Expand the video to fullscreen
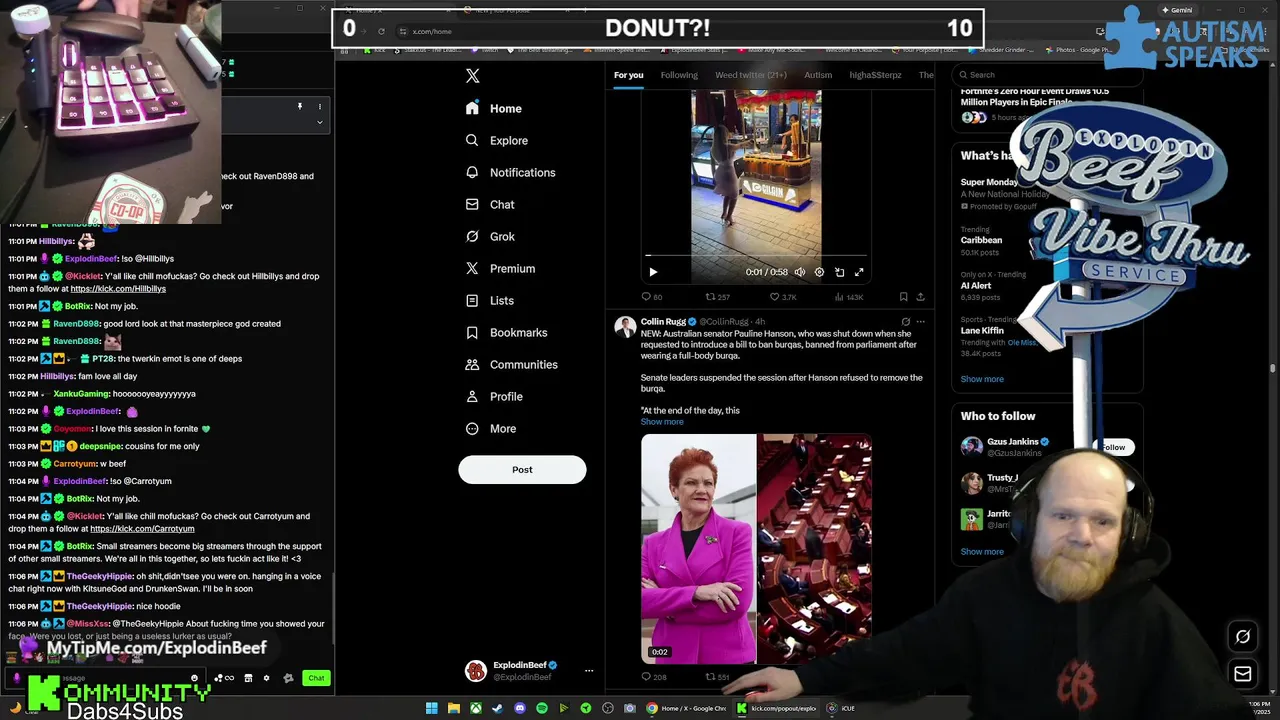The height and width of the screenshot is (720, 1280). pyautogui.click(x=859, y=272)
